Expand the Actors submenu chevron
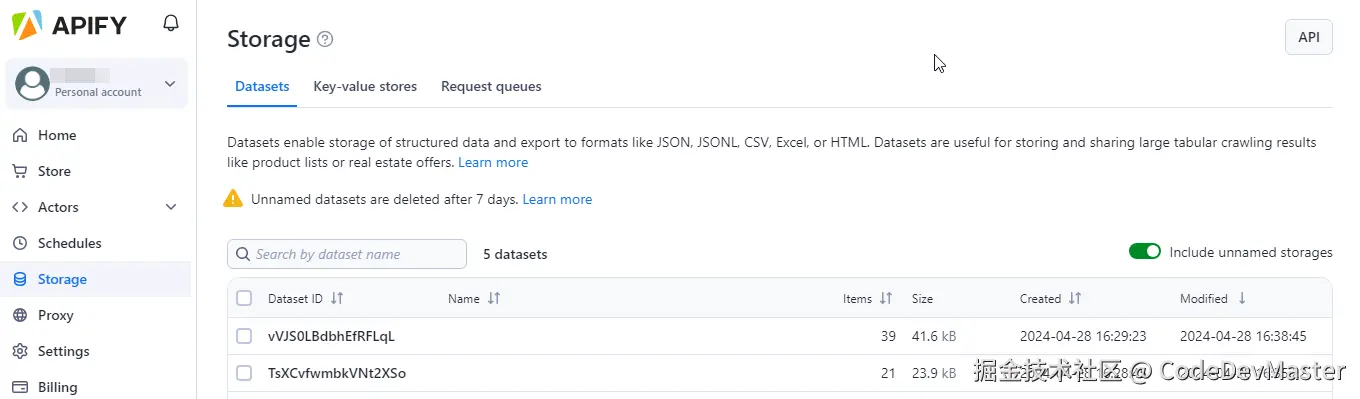The height and width of the screenshot is (399, 1360). pos(171,207)
